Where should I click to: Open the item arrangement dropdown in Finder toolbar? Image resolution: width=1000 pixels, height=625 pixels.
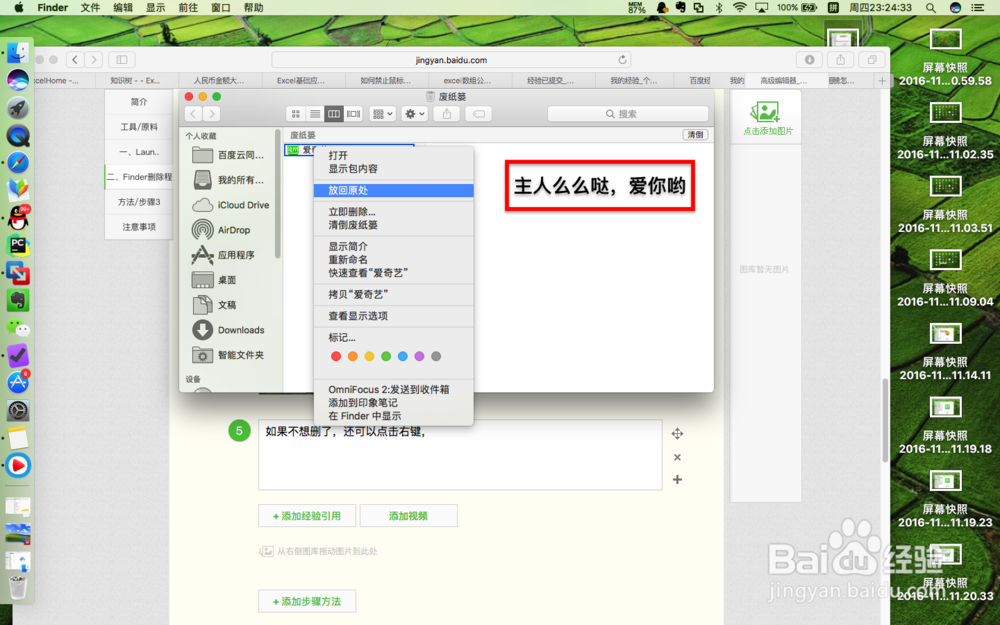(380, 113)
